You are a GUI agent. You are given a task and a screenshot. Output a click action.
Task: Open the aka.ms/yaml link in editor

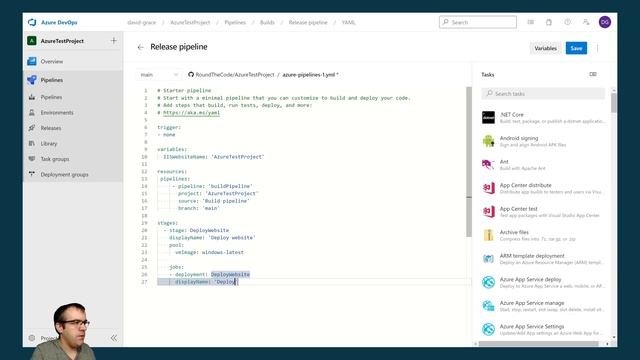click(x=191, y=113)
